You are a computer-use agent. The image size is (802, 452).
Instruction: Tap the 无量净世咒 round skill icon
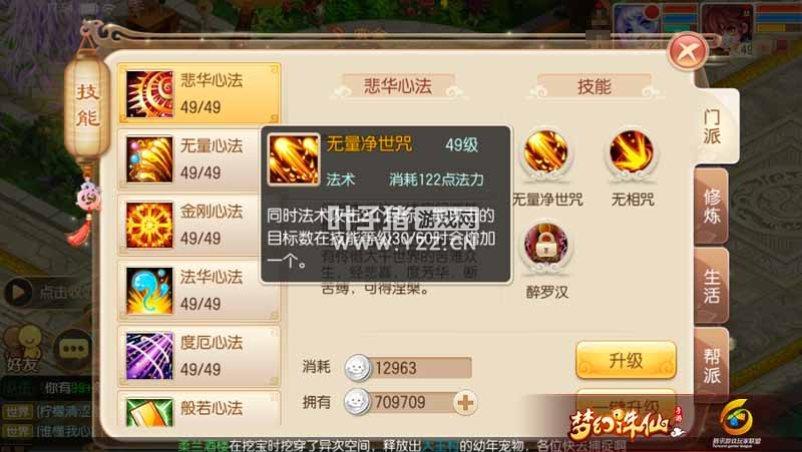546,152
